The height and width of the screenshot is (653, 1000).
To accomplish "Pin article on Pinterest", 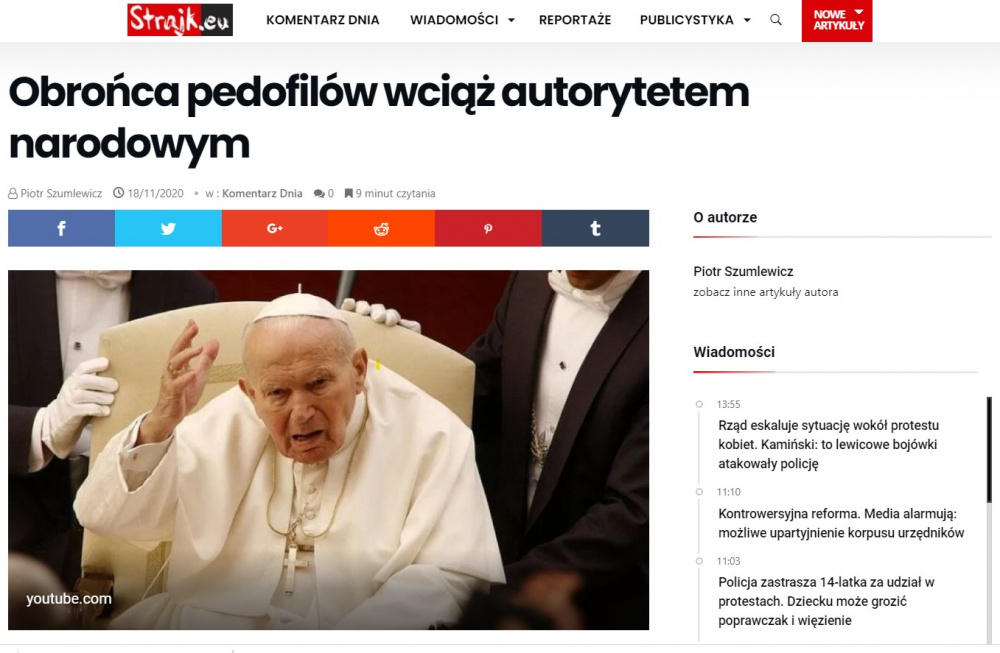I will pos(488,228).
